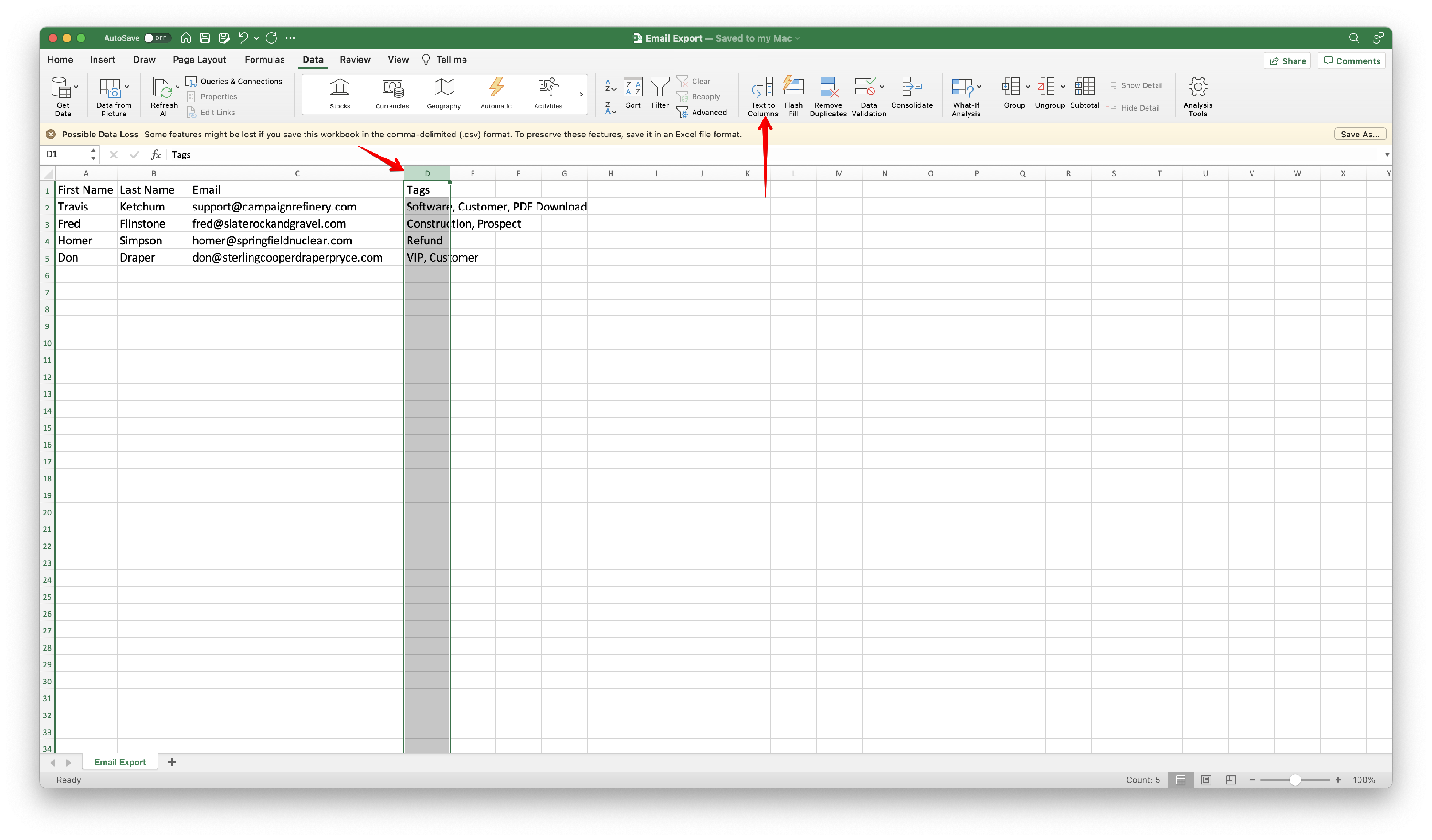
Task: Click the Save As... button
Action: point(1359,135)
